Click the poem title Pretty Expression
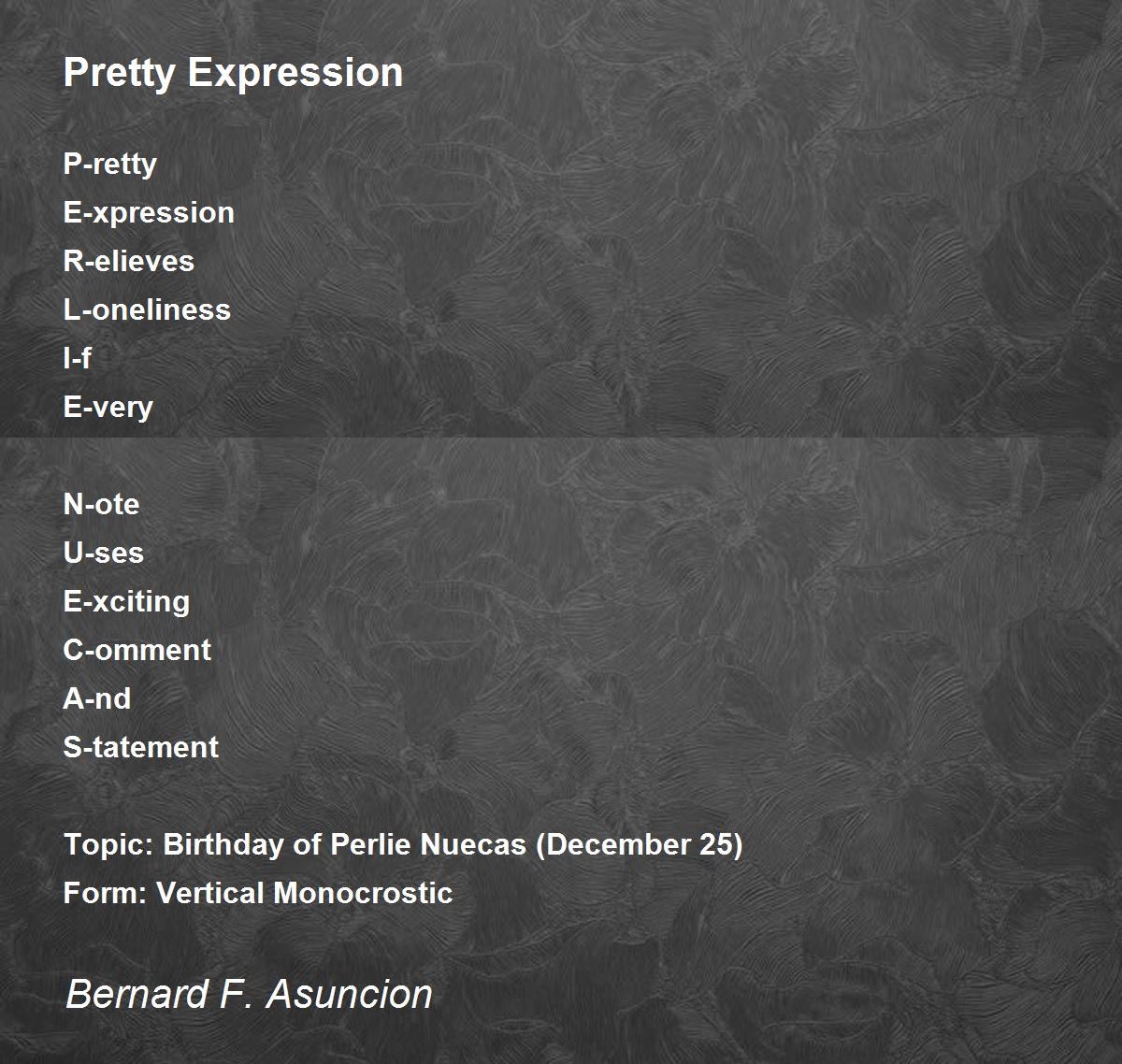 (233, 74)
